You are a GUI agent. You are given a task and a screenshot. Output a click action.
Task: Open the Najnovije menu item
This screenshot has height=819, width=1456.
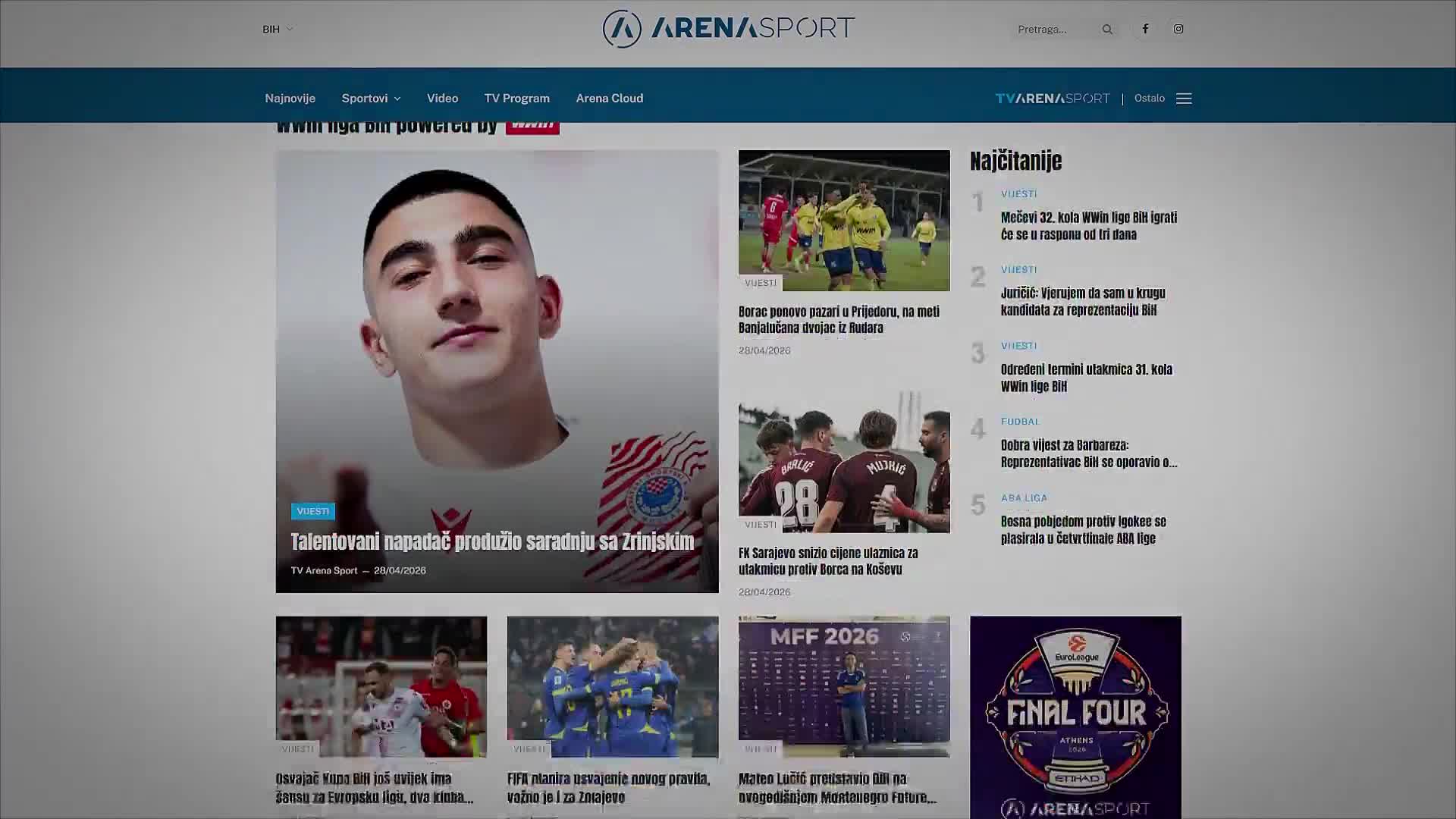[x=290, y=99]
